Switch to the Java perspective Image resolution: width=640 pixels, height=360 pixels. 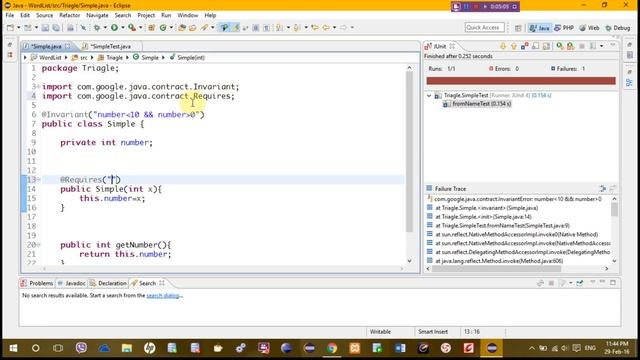pyautogui.click(x=539, y=28)
